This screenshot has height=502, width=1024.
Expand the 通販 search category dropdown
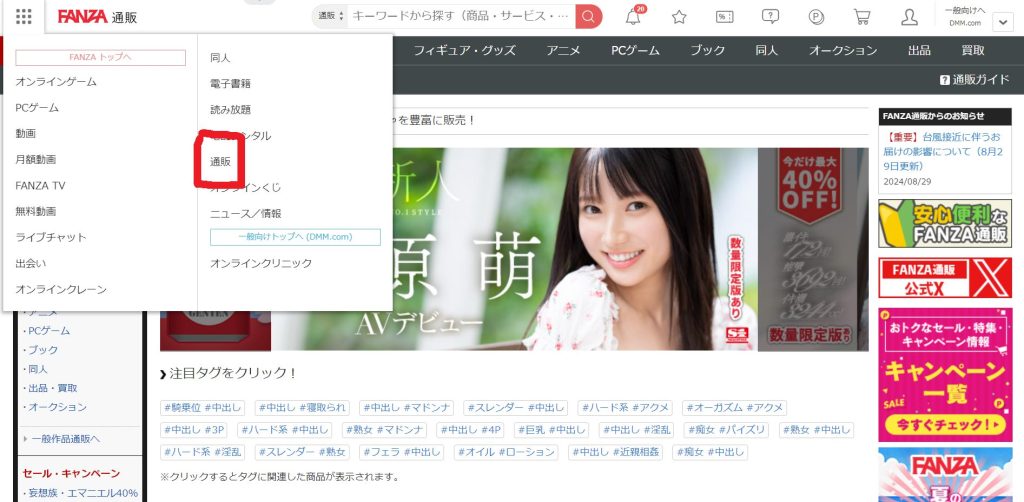coord(329,17)
